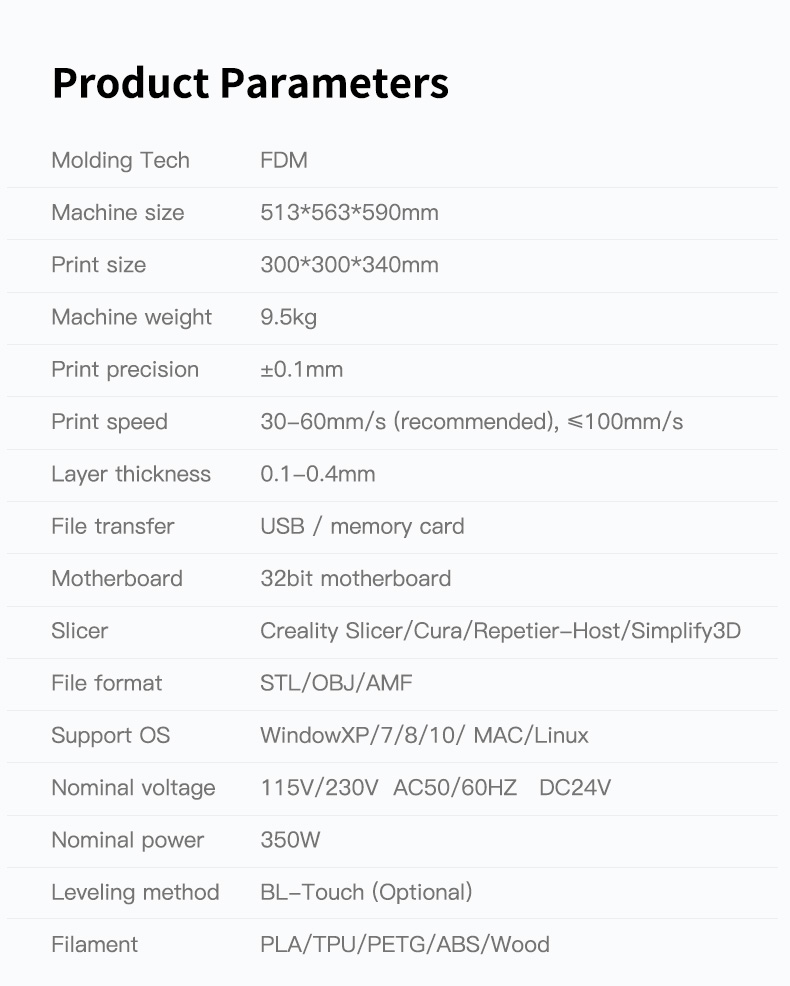
Task: Click the ±0.1mm print precision value
Action: tap(301, 370)
